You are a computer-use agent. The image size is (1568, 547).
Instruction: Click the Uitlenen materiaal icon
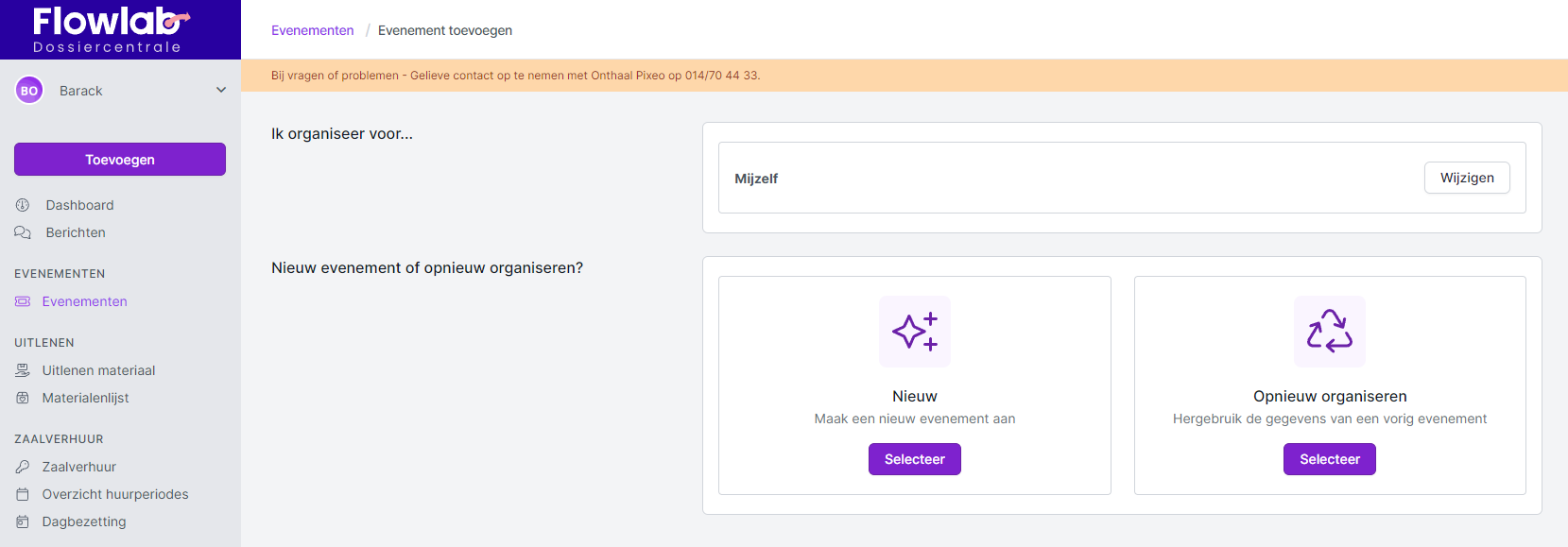click(x=23, y=370)
